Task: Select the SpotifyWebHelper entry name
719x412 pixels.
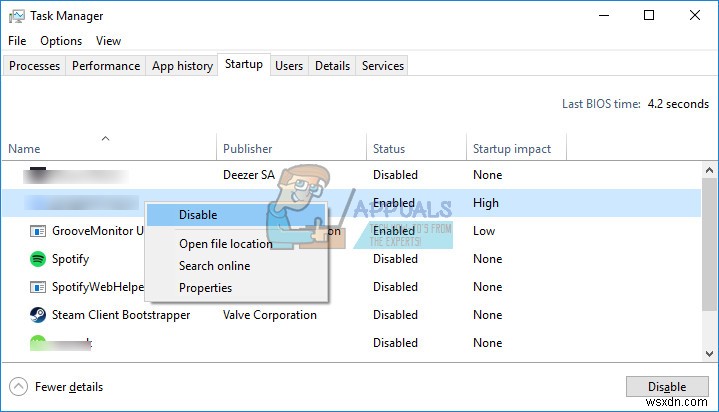Action: [x=98, y=287]
